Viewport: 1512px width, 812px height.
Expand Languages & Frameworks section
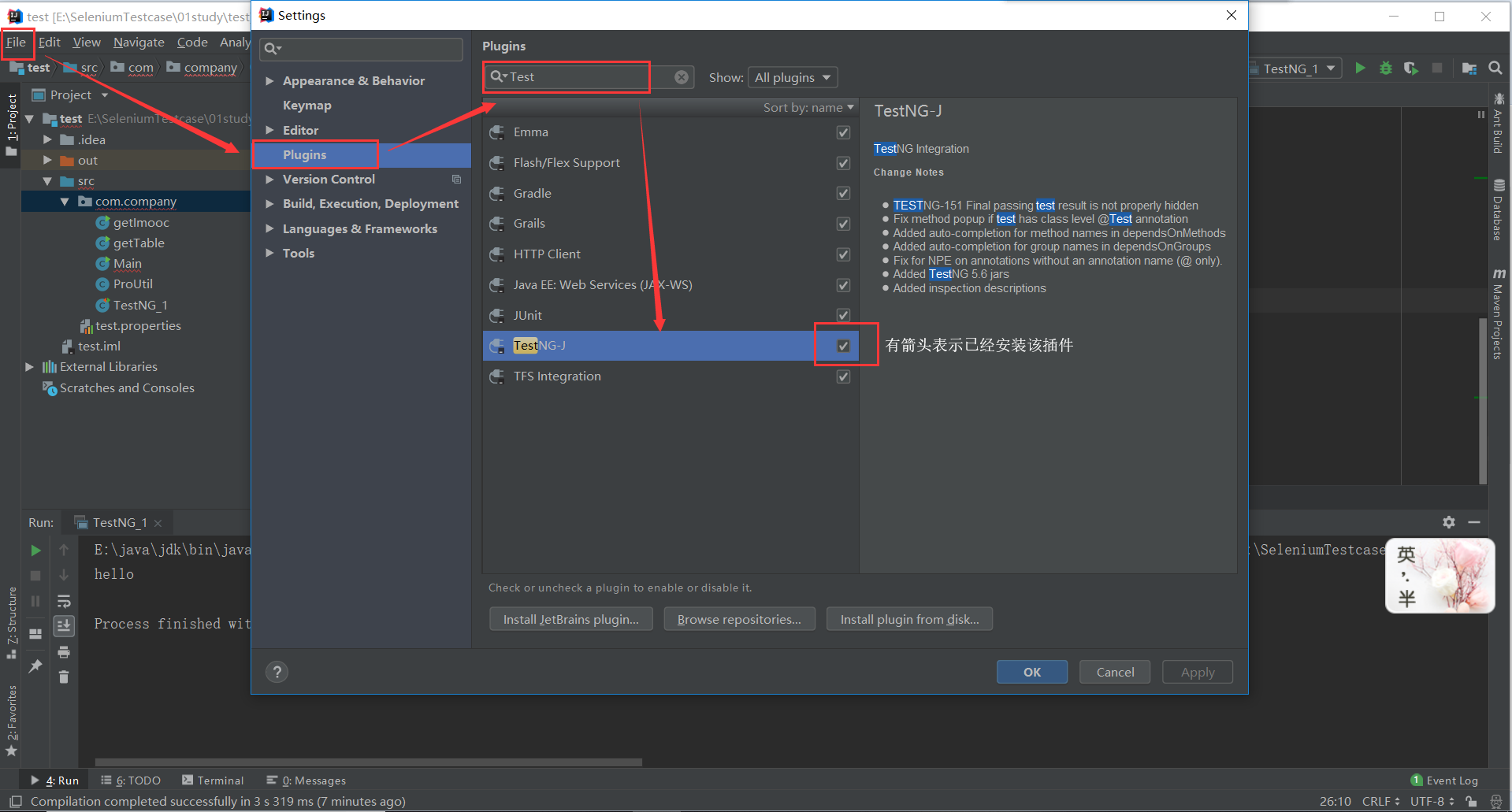point(269,229)
